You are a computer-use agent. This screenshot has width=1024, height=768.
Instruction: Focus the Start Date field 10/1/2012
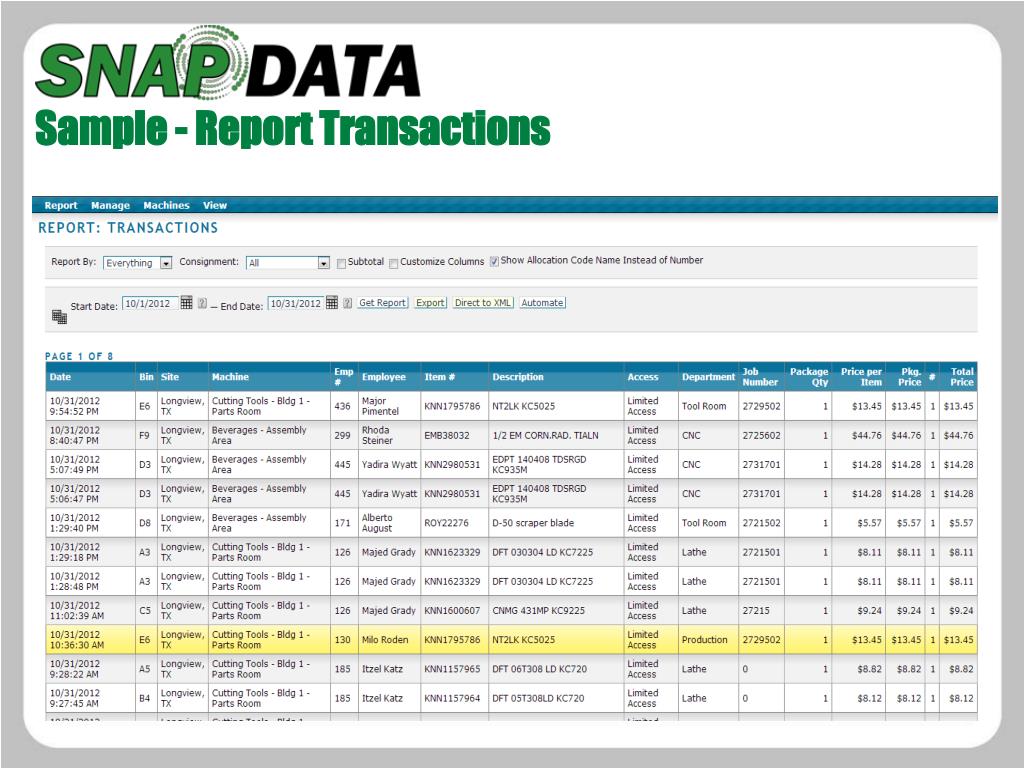tap(150, 304)
